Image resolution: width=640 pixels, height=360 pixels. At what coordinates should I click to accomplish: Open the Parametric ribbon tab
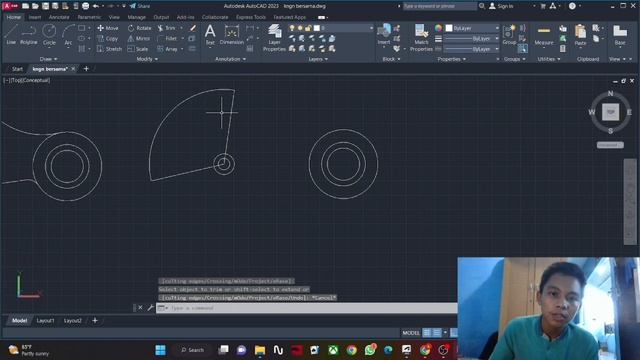coord(89,17)
